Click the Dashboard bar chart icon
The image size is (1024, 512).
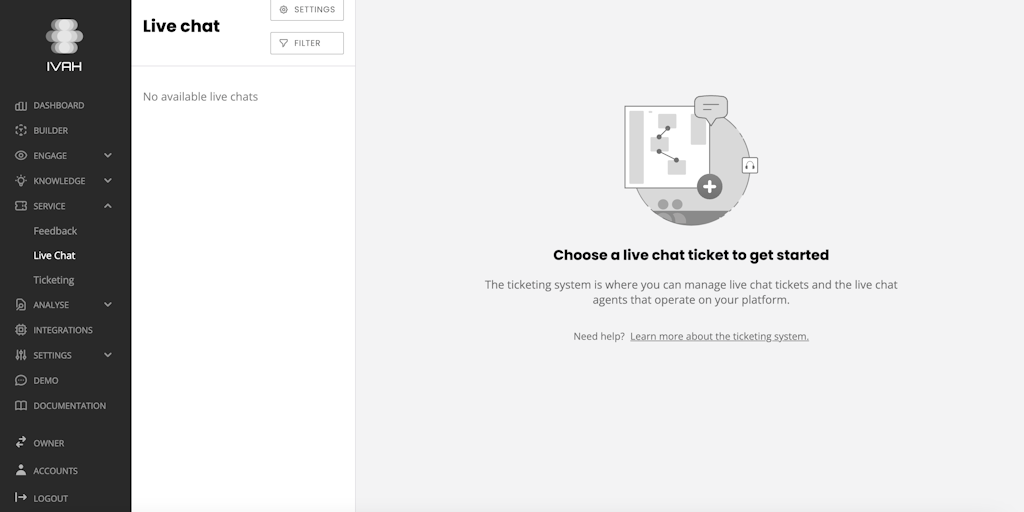[21, 106]
